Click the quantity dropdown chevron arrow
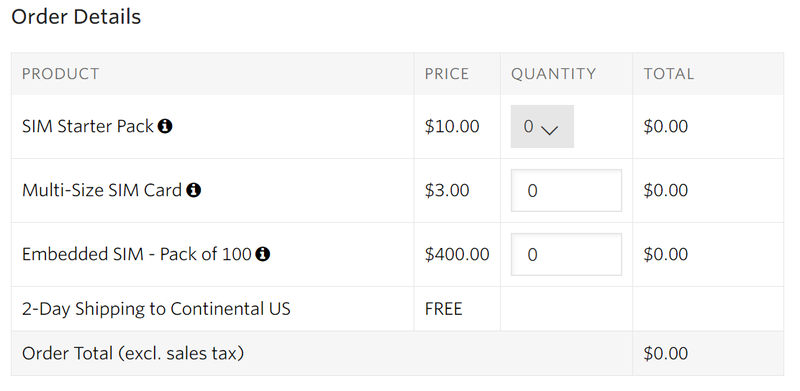The height and width of the screenshot is (391, 800). pos(549,131)
